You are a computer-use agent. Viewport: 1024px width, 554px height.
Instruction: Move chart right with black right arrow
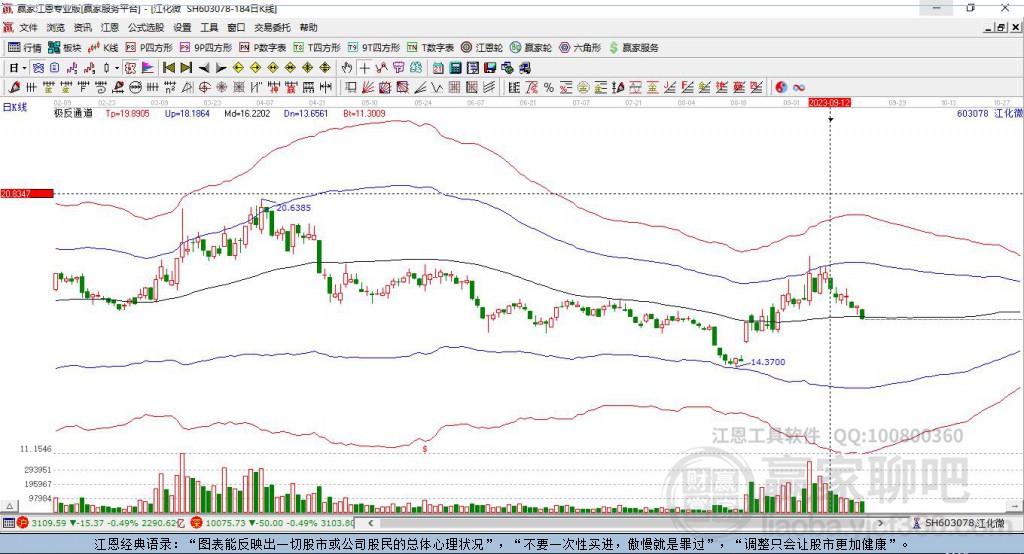tap(221, 68)
